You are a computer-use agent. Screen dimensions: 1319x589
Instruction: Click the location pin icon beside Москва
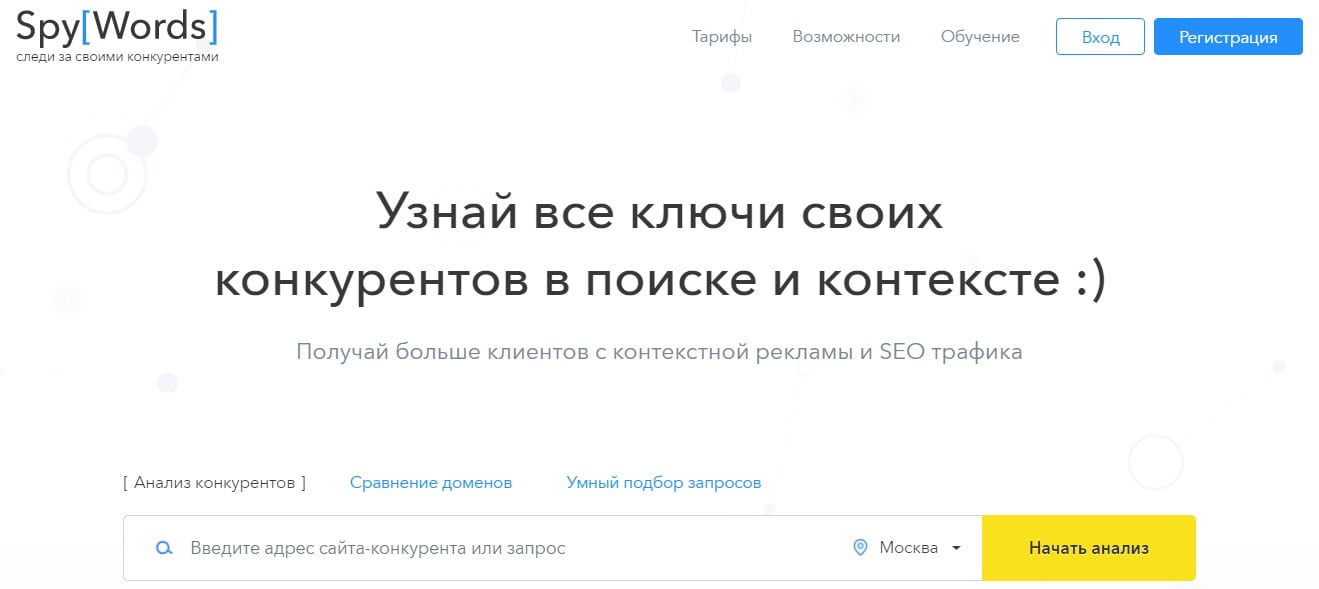click(x=860, y=548)
